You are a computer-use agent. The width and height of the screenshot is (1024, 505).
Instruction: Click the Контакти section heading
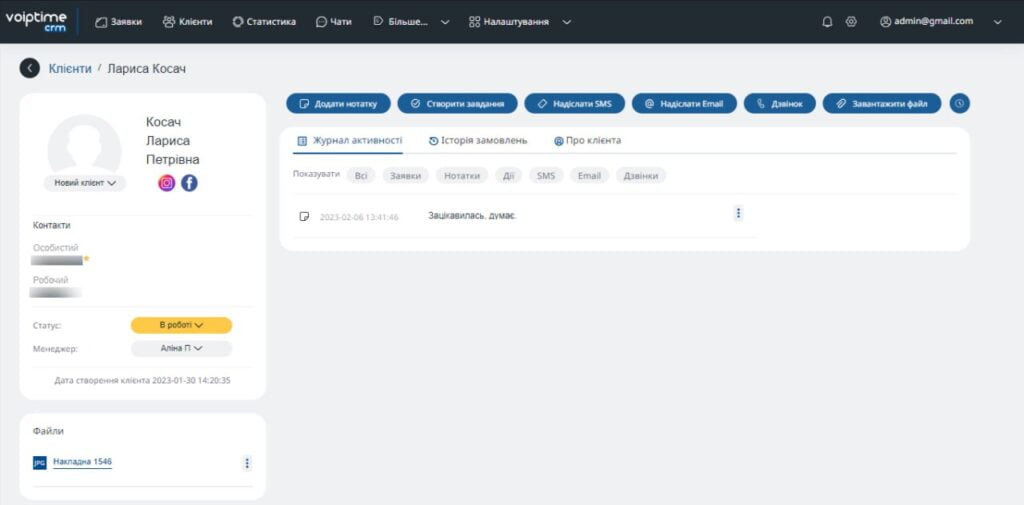pyautogui.click(x=52, y=225)
